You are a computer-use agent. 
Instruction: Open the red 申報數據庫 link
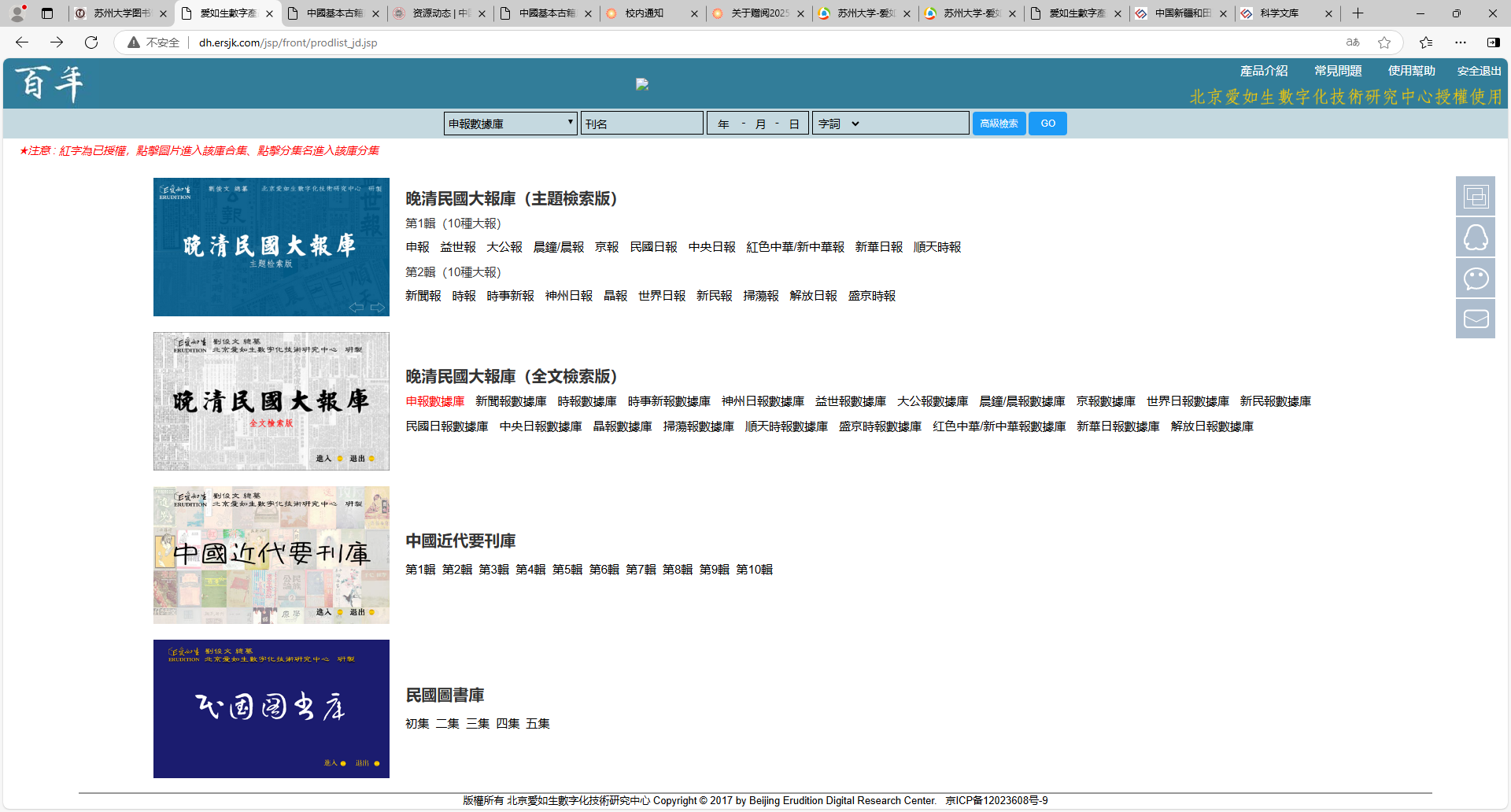pyautogui.click(x=435, y=401)
